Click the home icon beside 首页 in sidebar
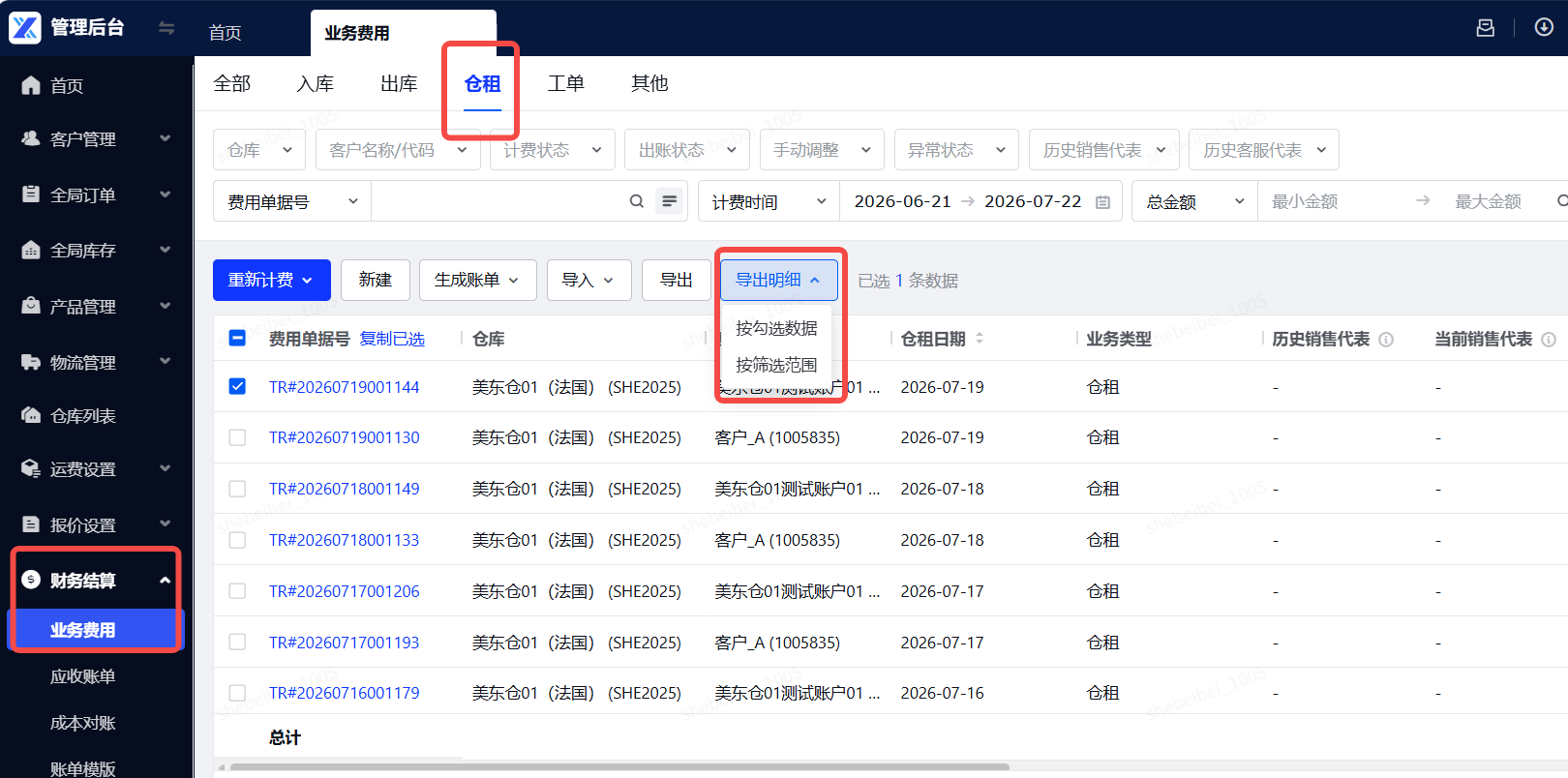The height and width of the screenshot is (778, 1568). click(31, 85)
